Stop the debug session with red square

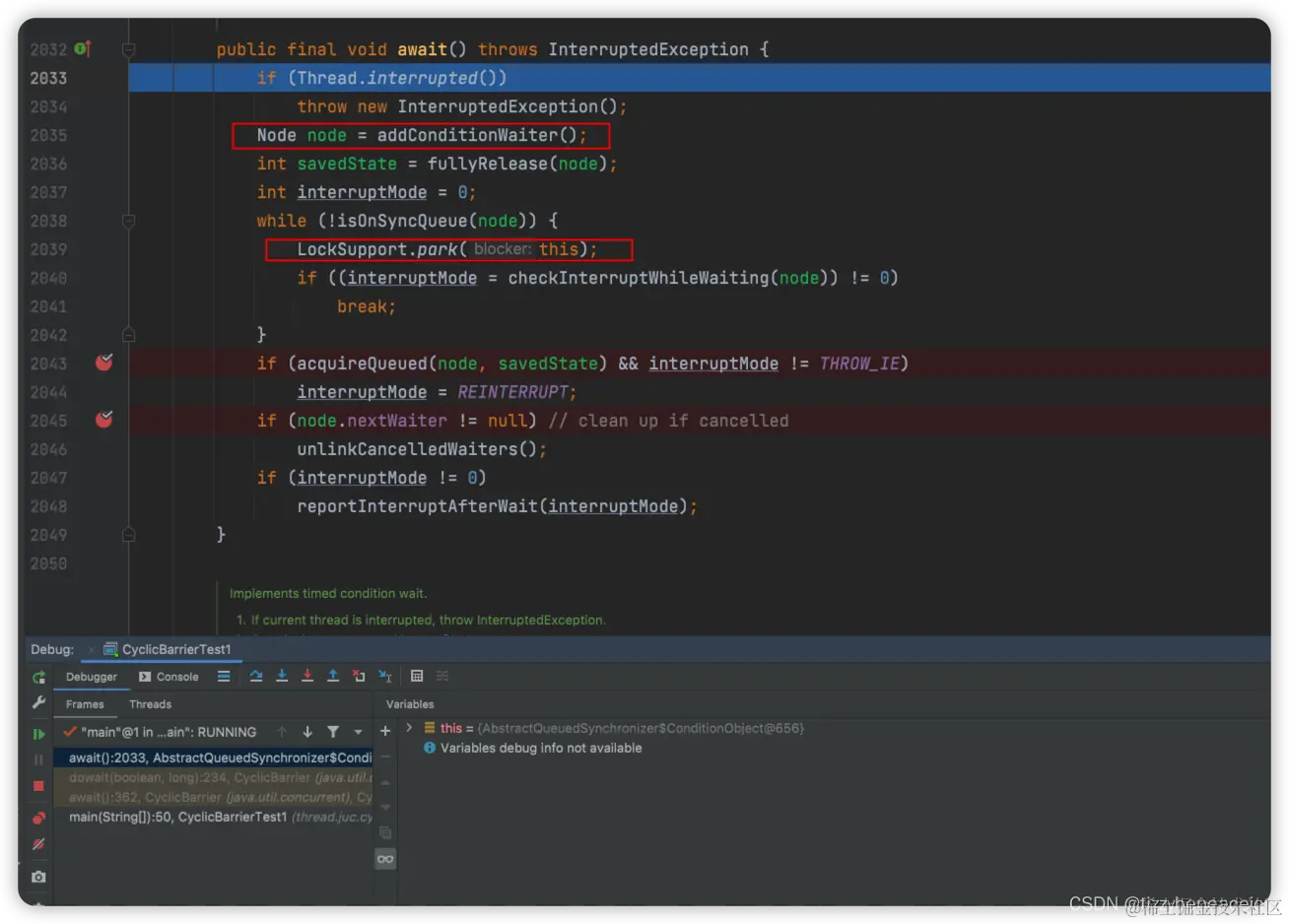[x=38, y=786]
